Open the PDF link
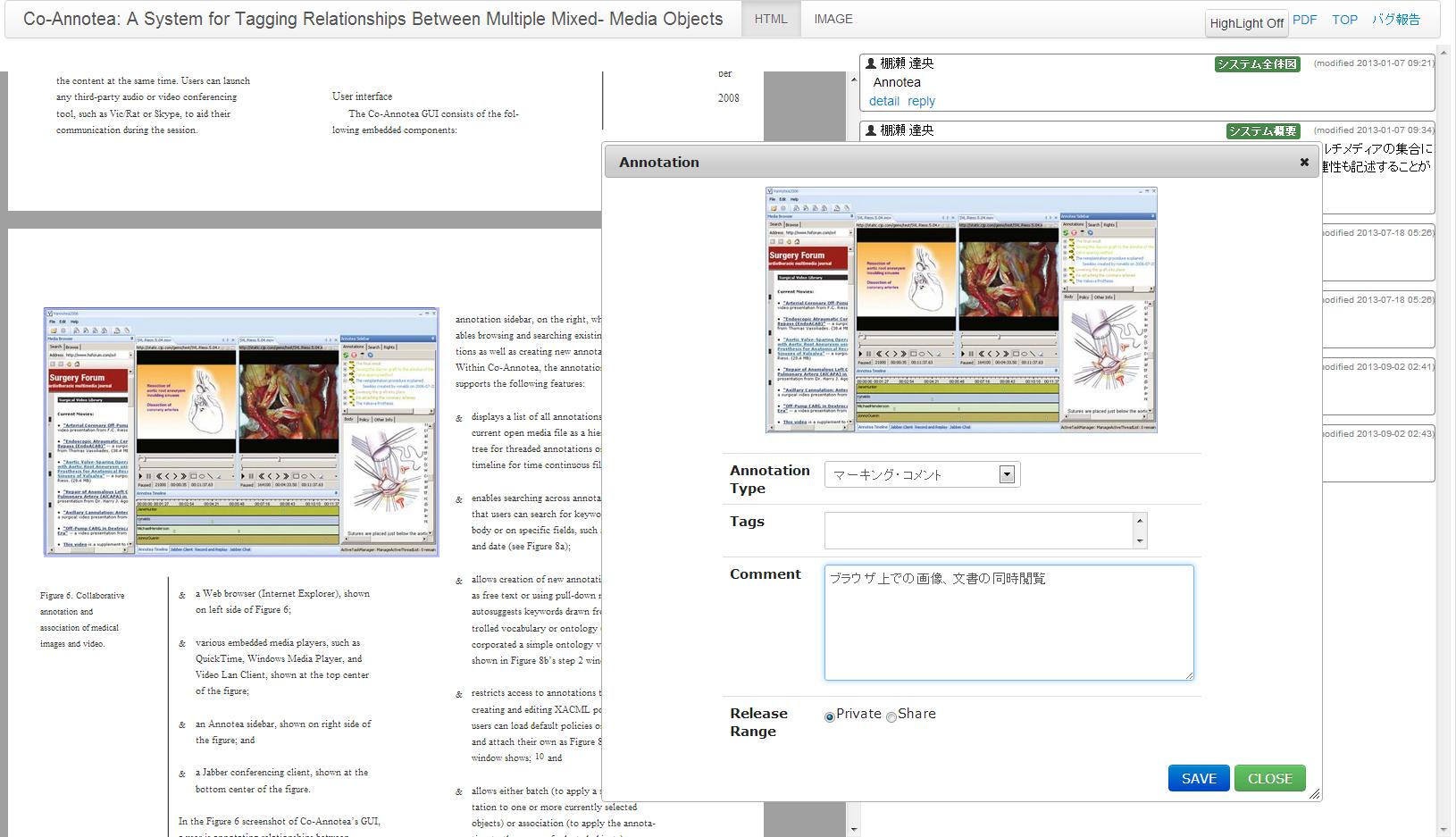The height and width of the screenshot is (837, 1456). 1304,20
